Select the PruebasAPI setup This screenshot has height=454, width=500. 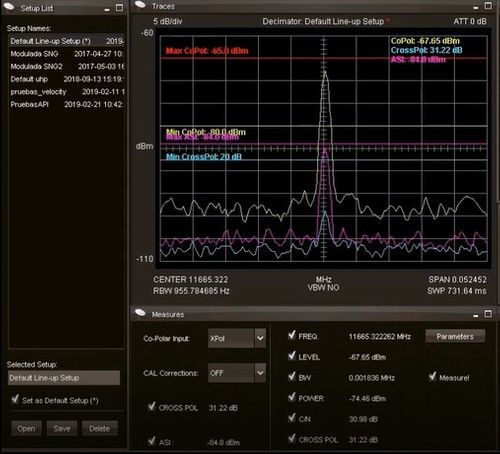coord(67,105)
